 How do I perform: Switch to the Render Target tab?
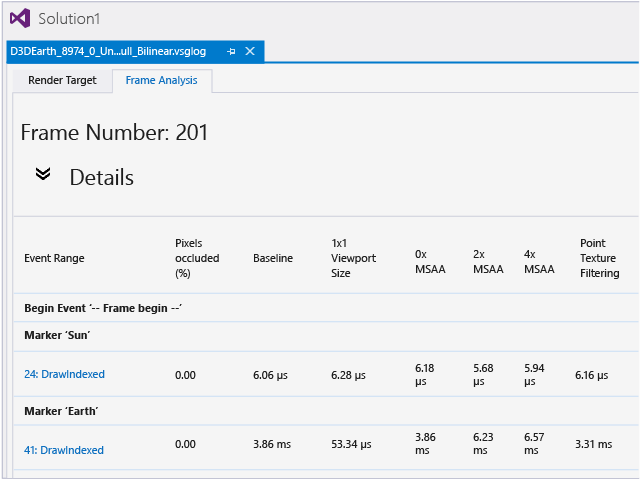click(x=62, y=80)
